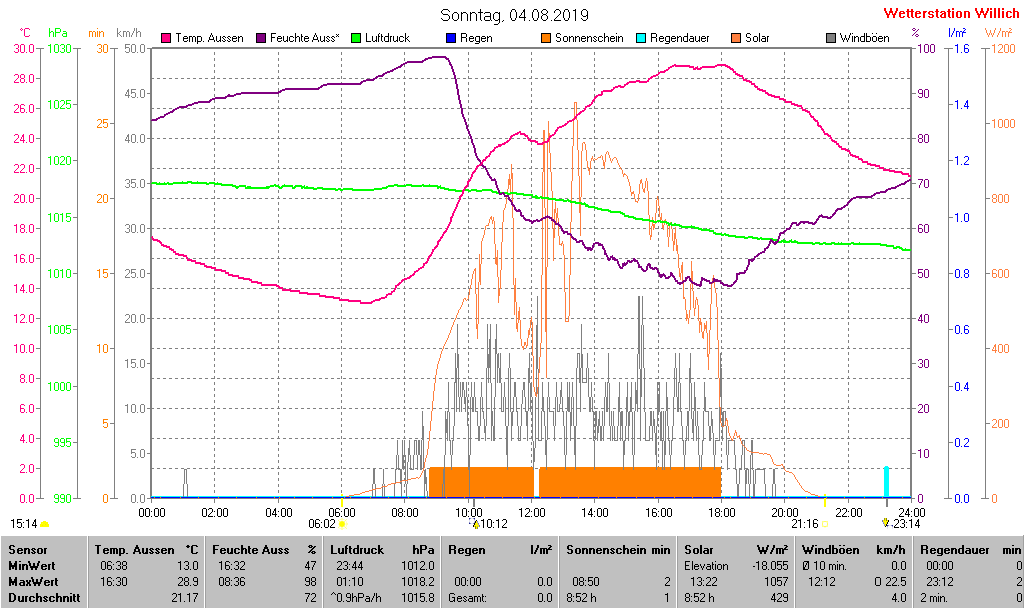Click the pink Temp. Aussen legend swatch

[166, 38]
